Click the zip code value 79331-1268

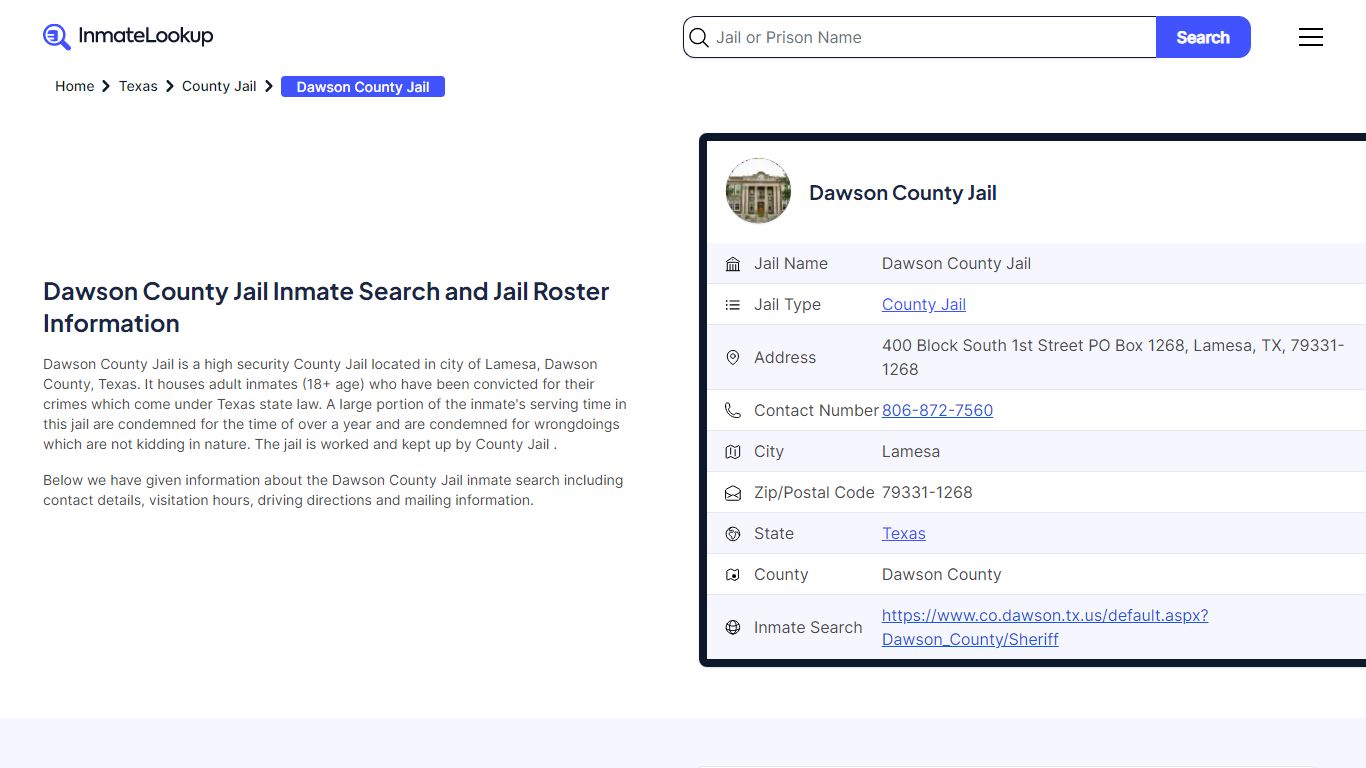tap(927, 492)
